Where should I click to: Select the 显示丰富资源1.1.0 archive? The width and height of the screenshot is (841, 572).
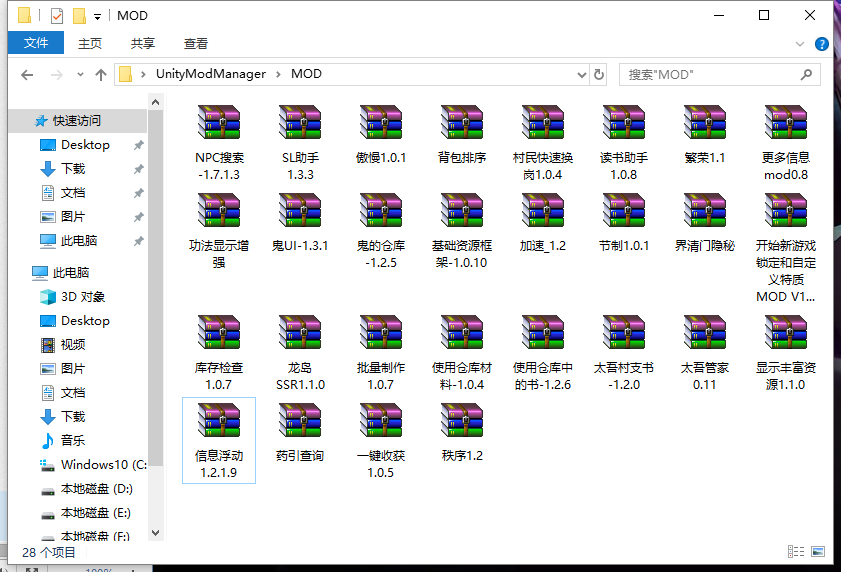[x=786, y=353]
